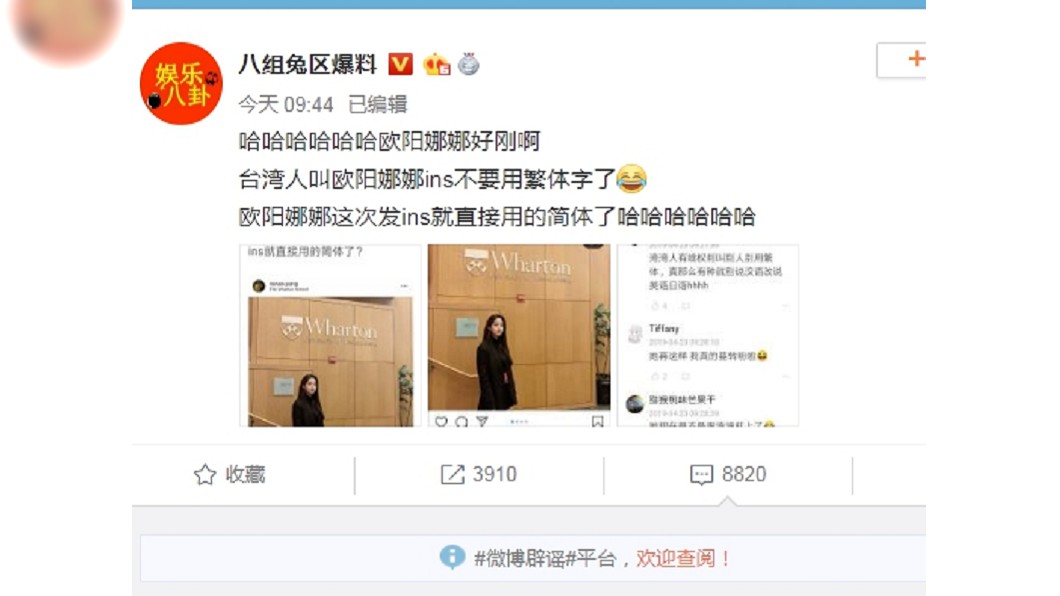
Task: Click the orange V verified badge
Action: coord(400,64)
